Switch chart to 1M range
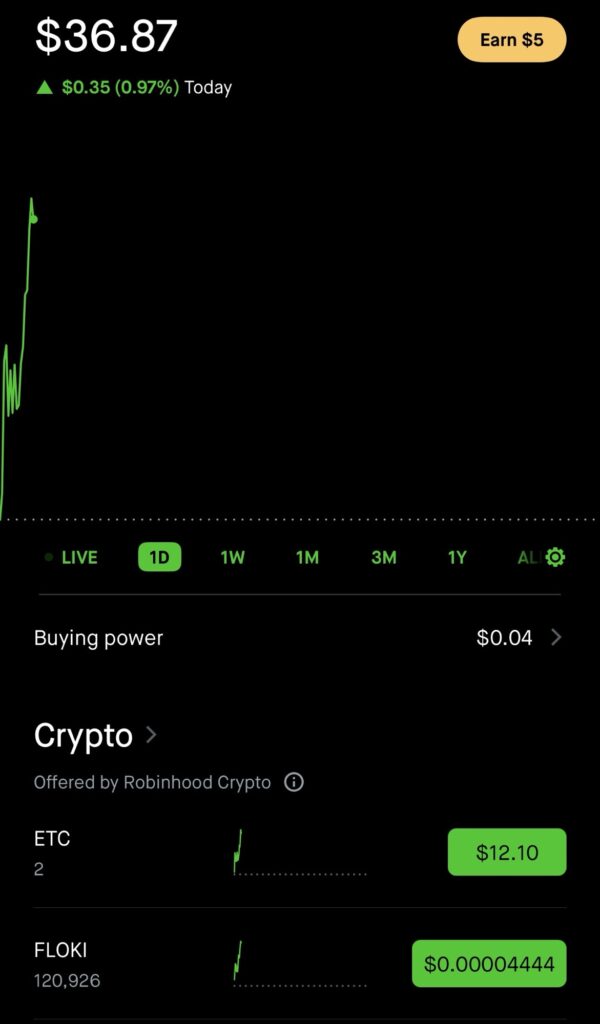 click(307, 557)
